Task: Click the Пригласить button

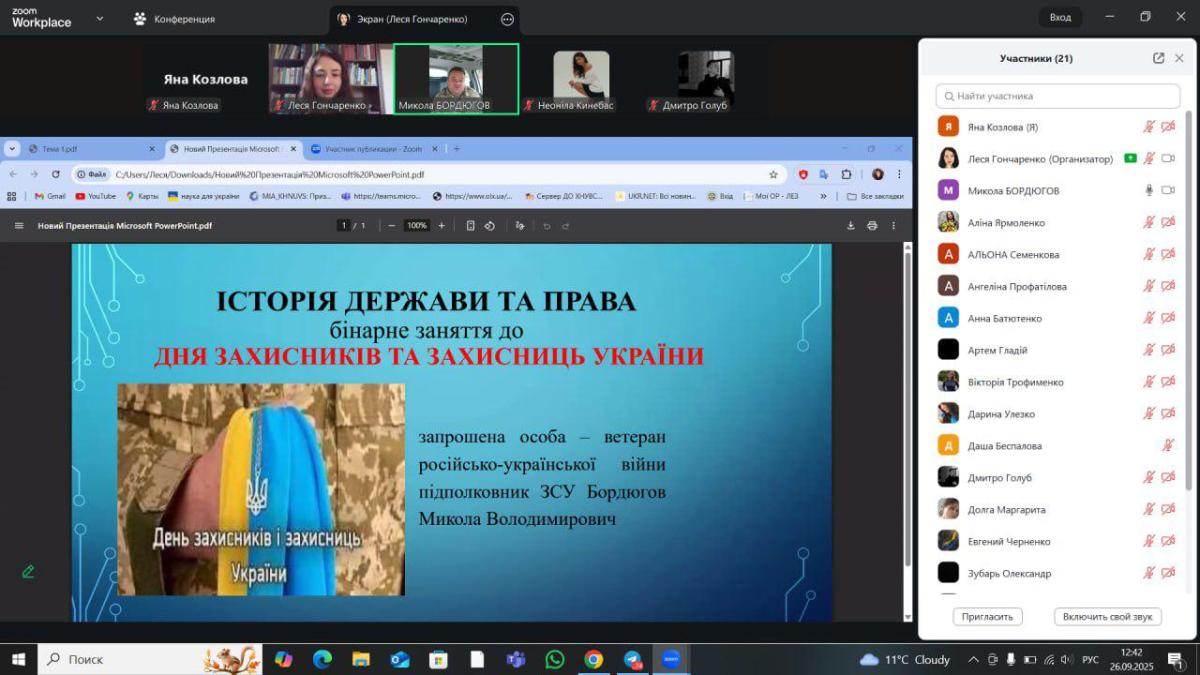Action: [x=987, y=616]
